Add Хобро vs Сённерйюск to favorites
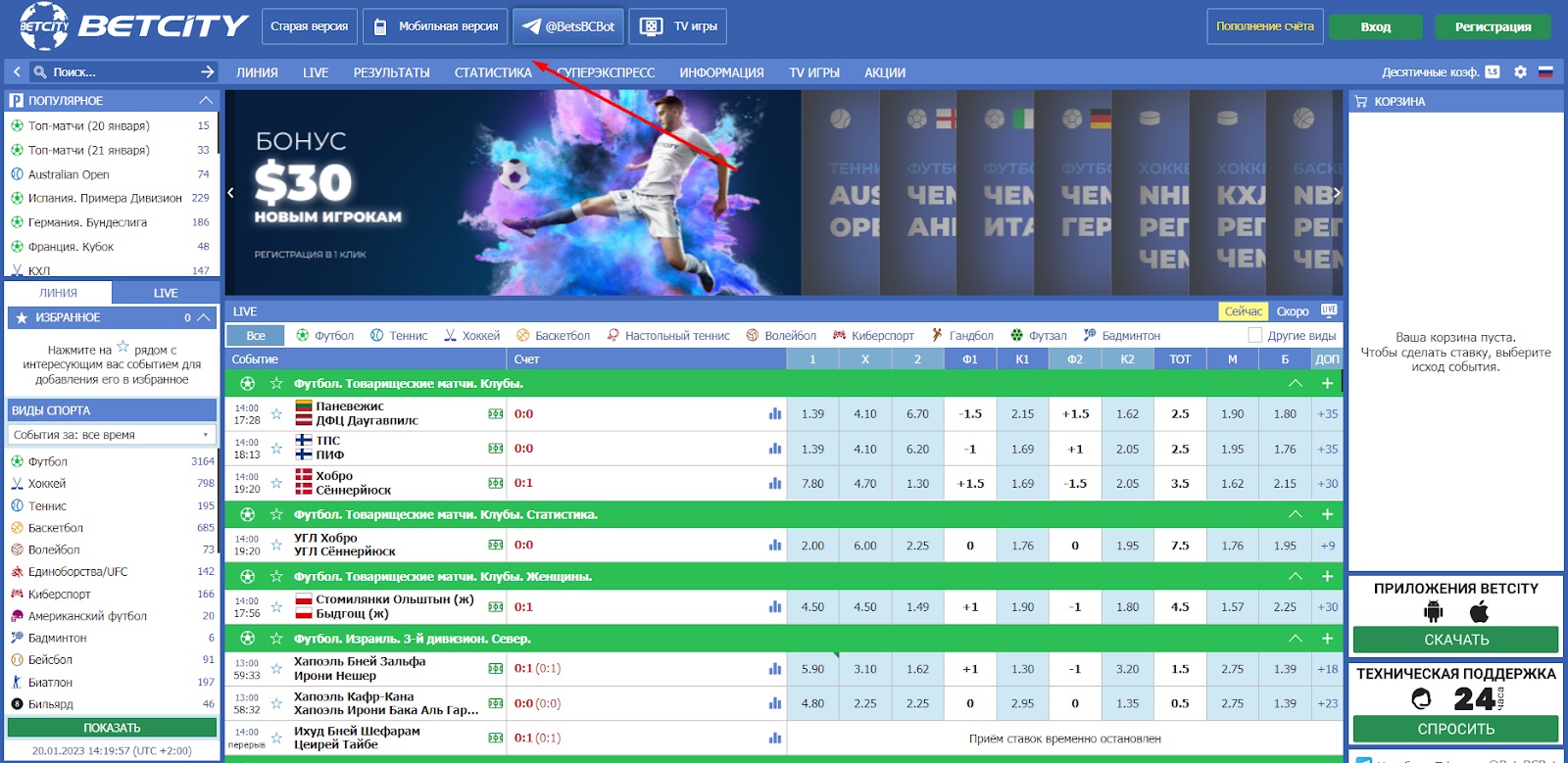 point(276,483)
